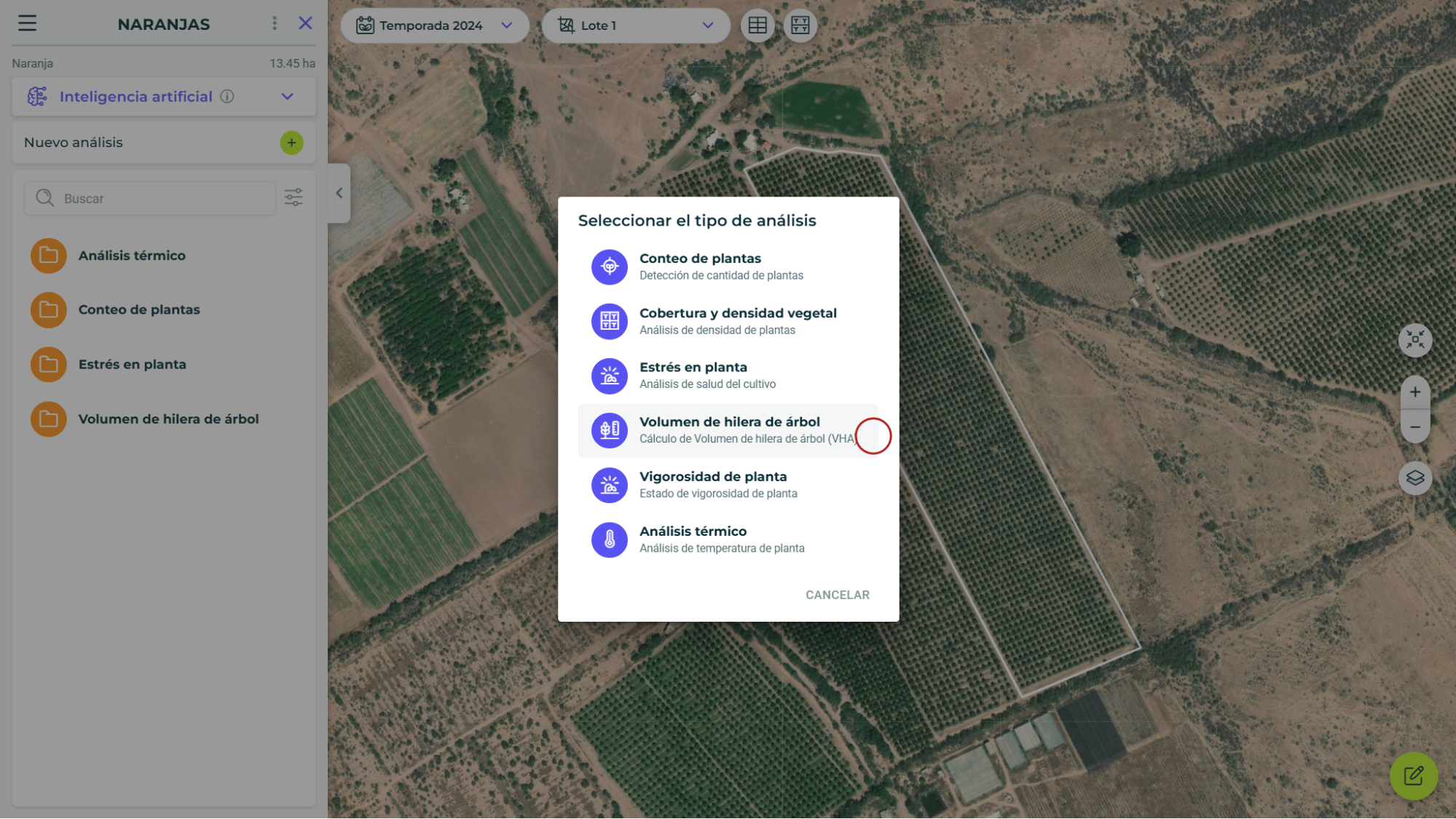Select Cobertura y densidad vegetal analysis
The width and height of the screenshot is (1456, 819).
pyautogui.click(x=728, y=322)
